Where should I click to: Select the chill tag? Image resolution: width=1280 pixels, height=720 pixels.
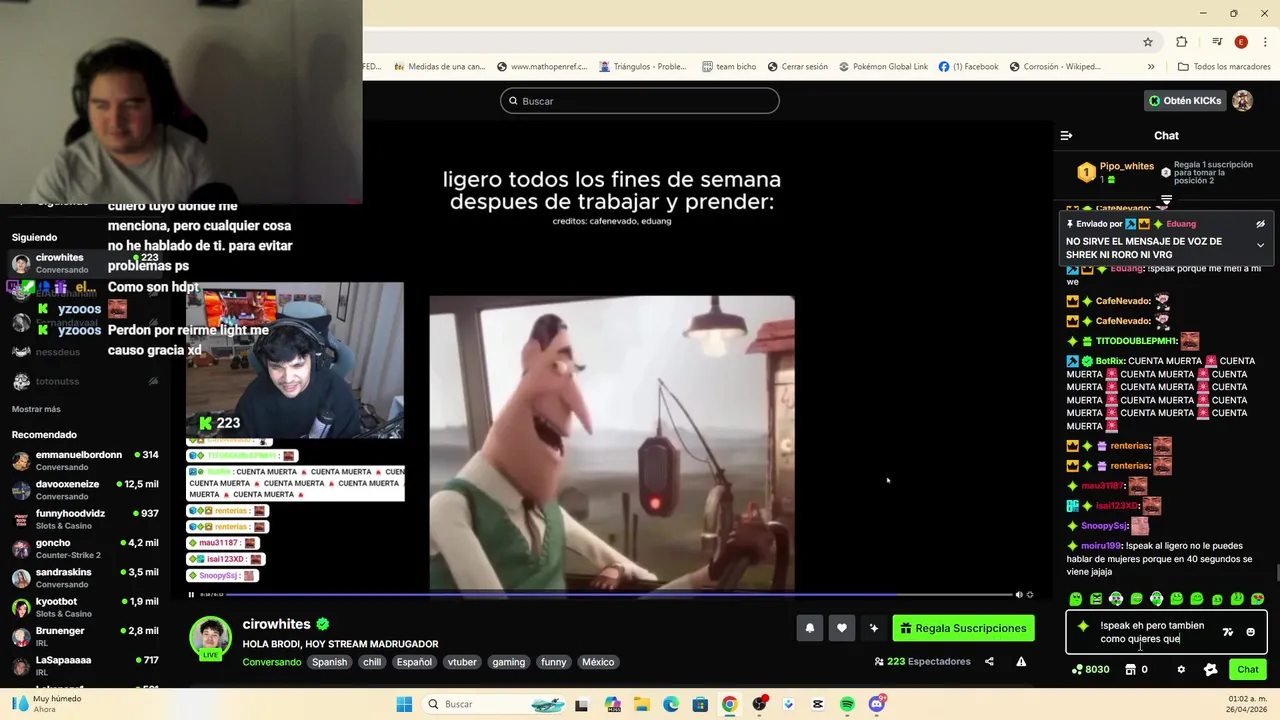click(372, 662)
